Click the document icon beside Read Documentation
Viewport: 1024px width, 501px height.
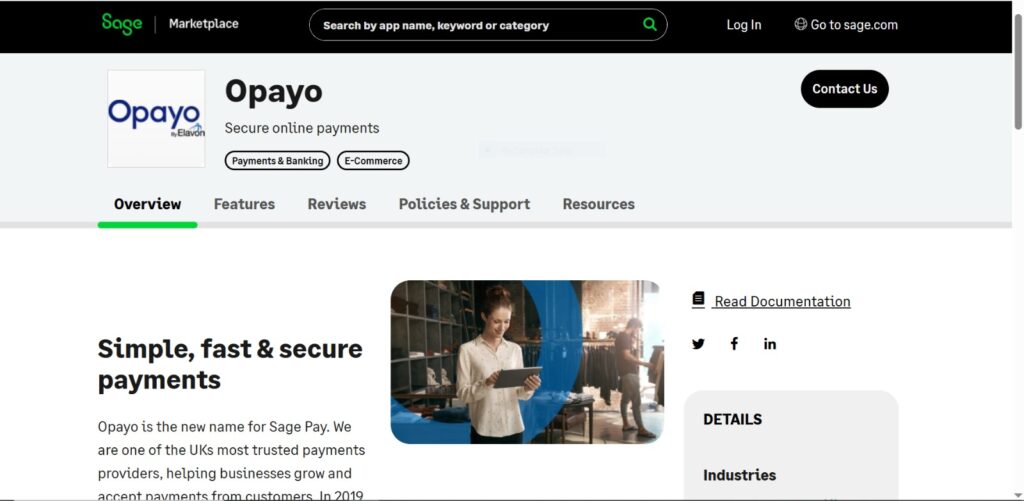coord(698,300)
